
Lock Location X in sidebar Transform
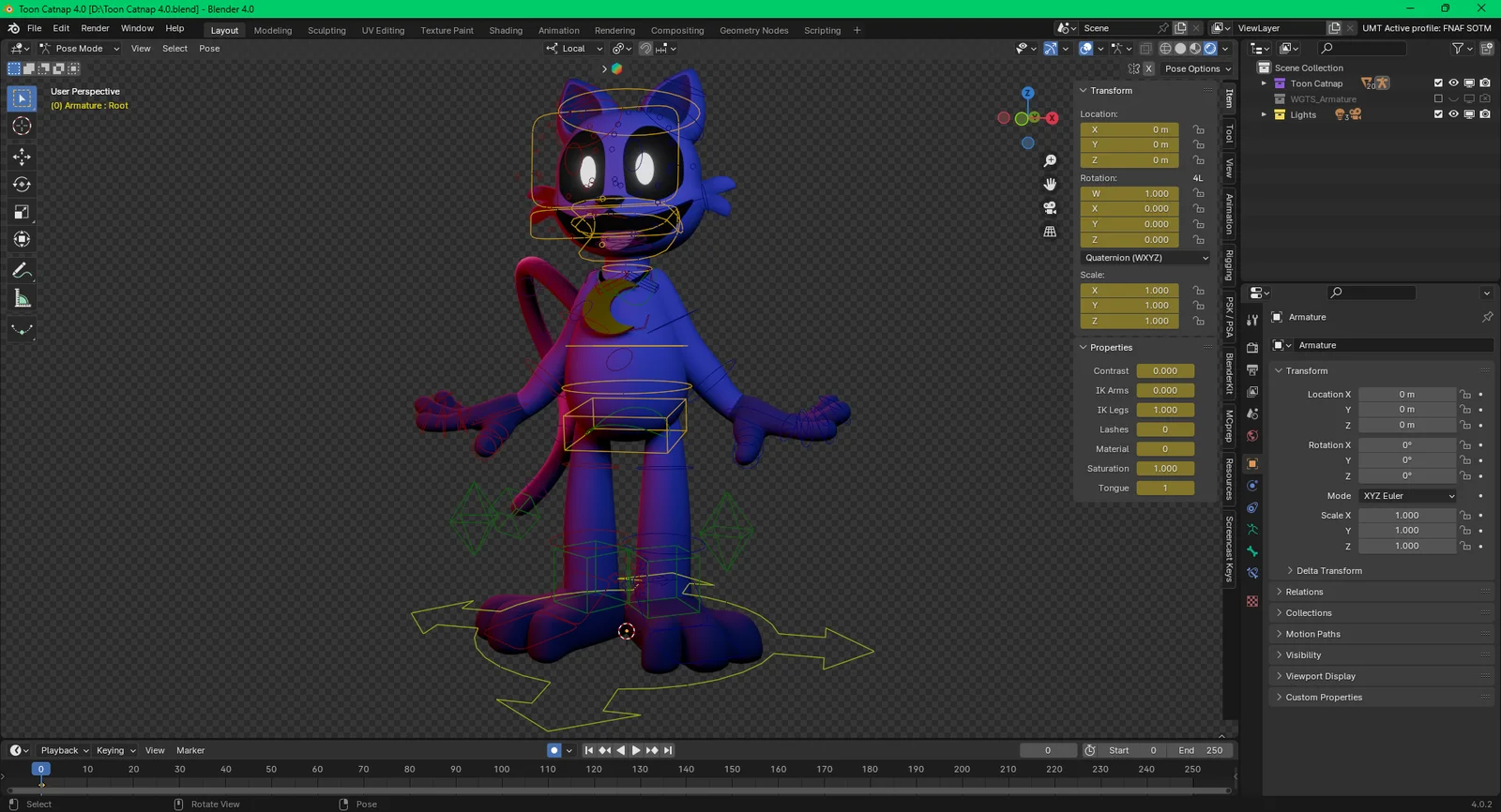pyautogui.click(x=1199, y=129)
